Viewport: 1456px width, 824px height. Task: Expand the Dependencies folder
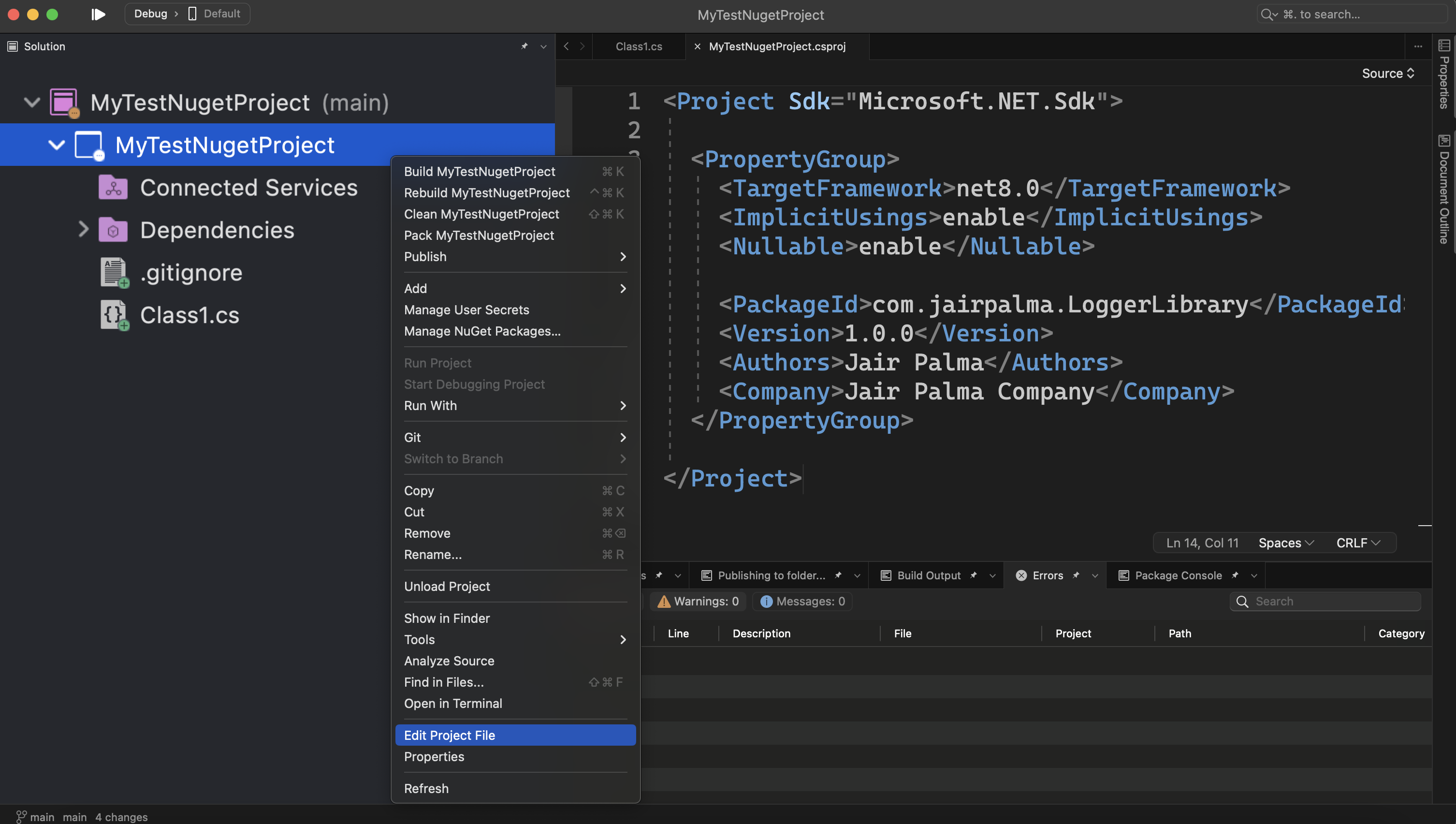[x=83, y=230]
